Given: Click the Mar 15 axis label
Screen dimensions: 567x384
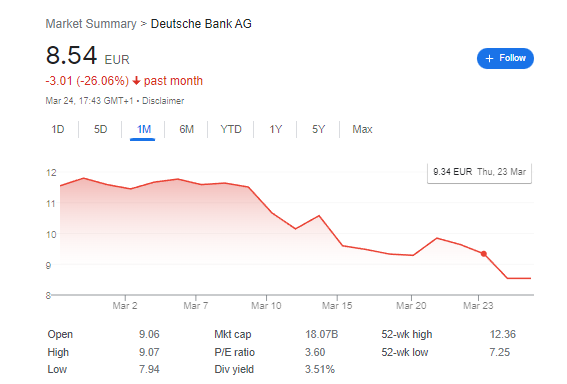Looking at the screenshot, I should (337, 306).
